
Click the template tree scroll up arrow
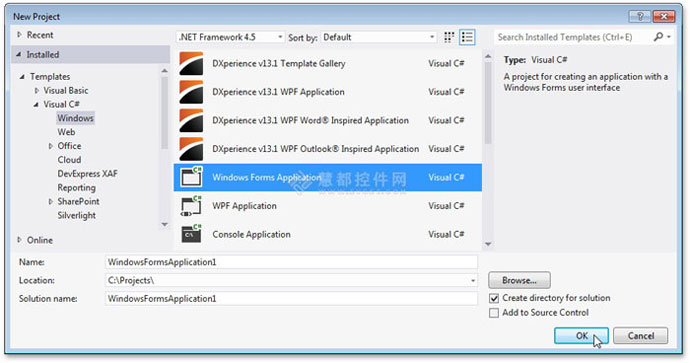(x=165, y=70)
